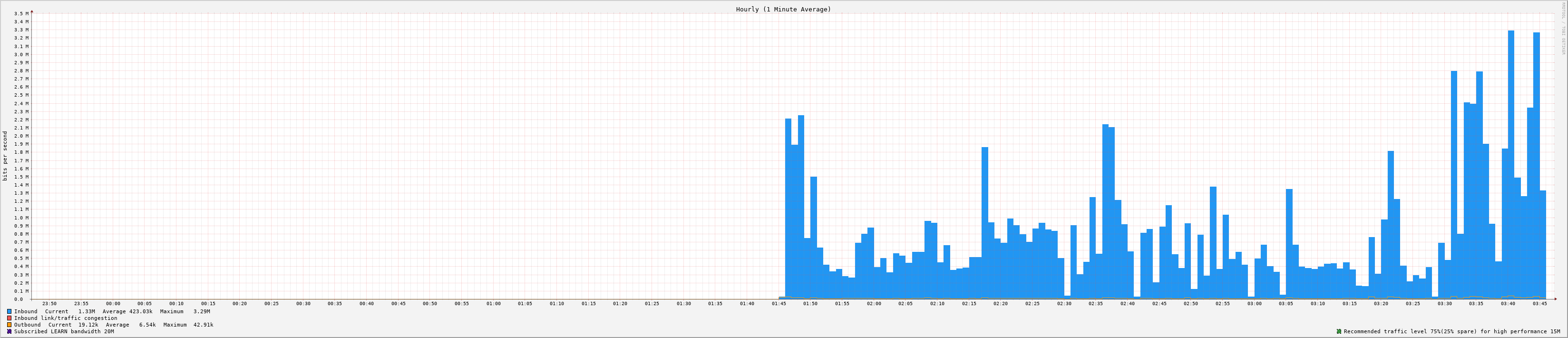Click the 02:00 time axis label
Image resolution: width=1568 pixels, height=338 pixels.
click(874, 303)
